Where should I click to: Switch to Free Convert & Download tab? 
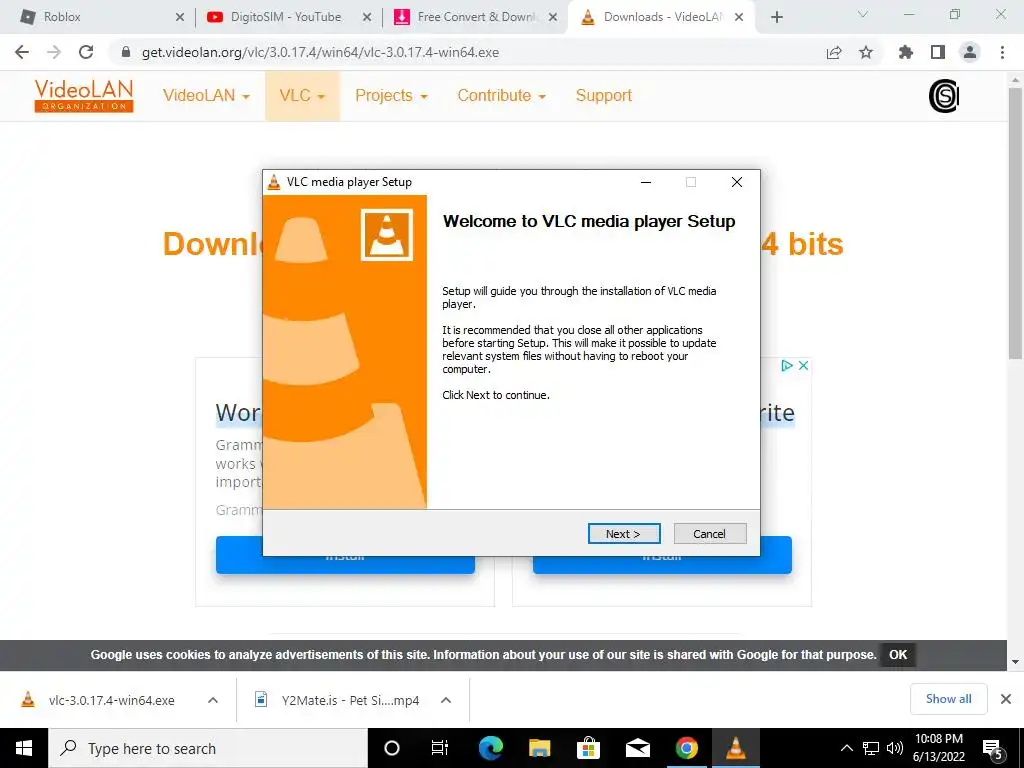pyautogui.click(x=477, y=17)
